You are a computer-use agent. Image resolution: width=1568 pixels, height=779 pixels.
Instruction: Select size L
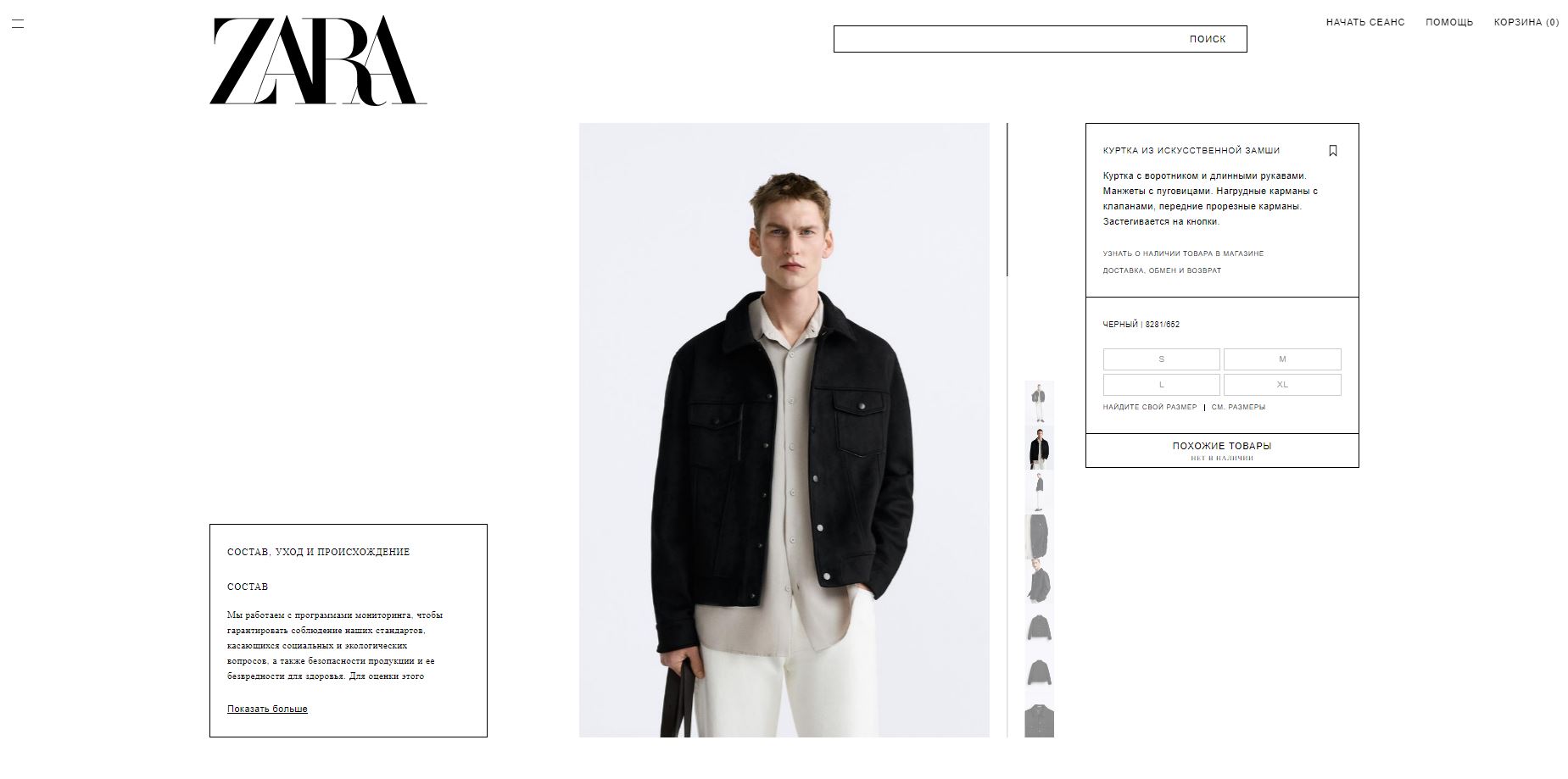(1161, 385)
